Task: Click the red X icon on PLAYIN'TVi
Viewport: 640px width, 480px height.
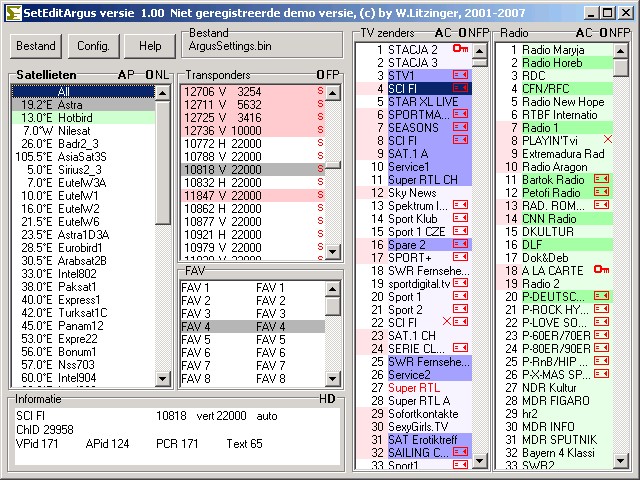Action: tap(607, 140)
